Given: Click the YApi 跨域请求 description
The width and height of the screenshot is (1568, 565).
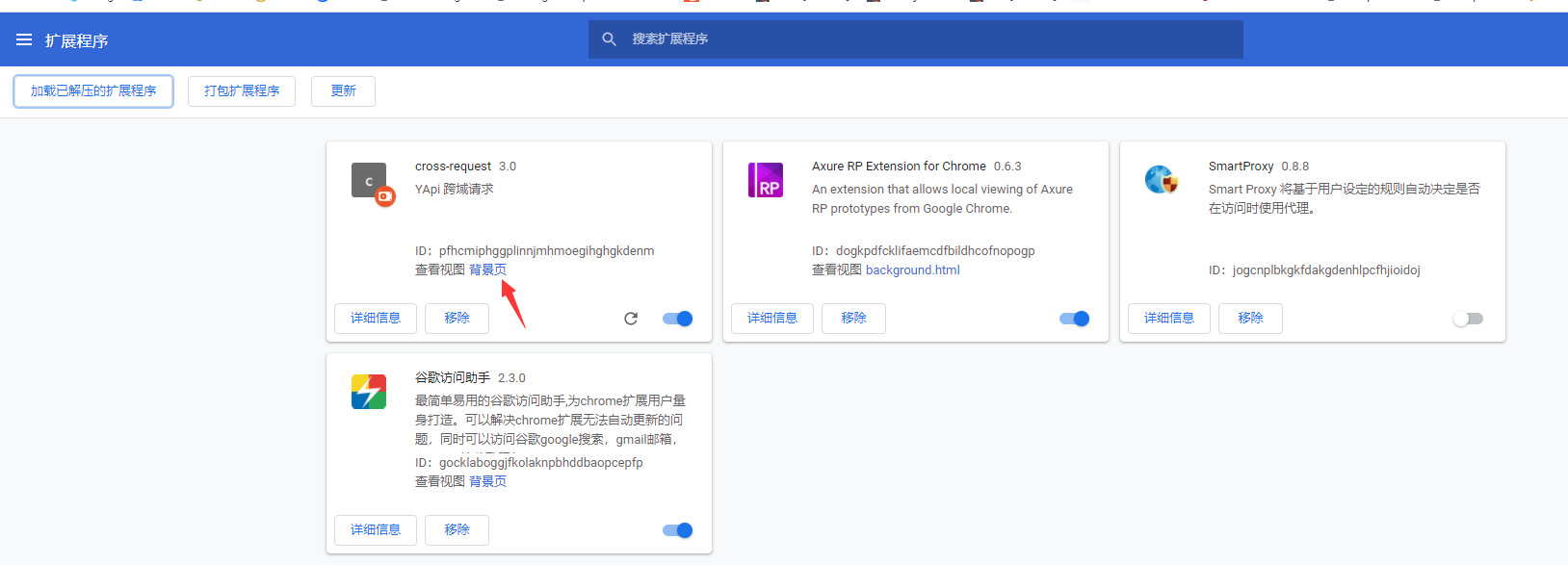Looking at the screenshot, I should 454,190.
